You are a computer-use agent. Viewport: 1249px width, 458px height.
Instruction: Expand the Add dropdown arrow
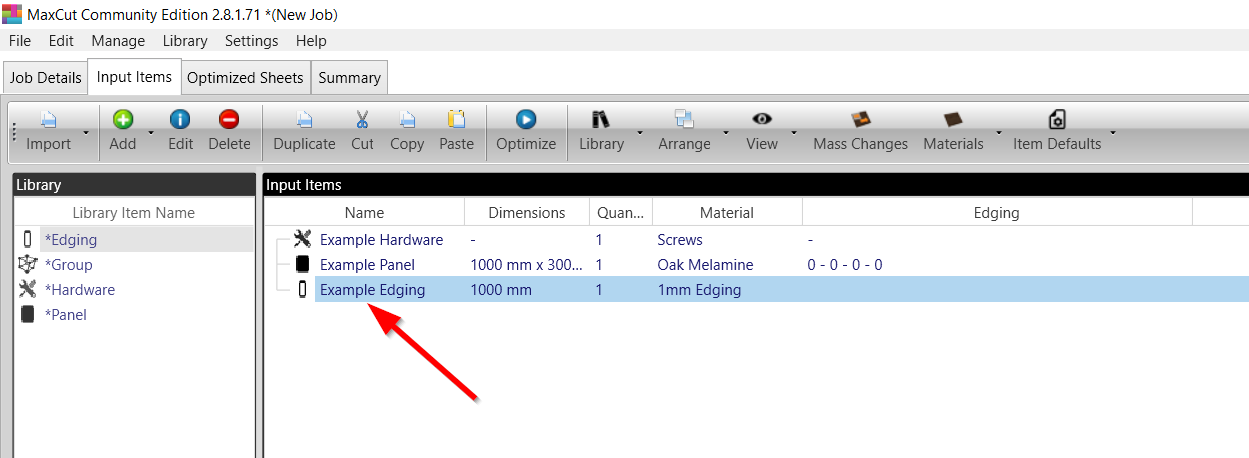pyautogui.click(x=150, y=132)
